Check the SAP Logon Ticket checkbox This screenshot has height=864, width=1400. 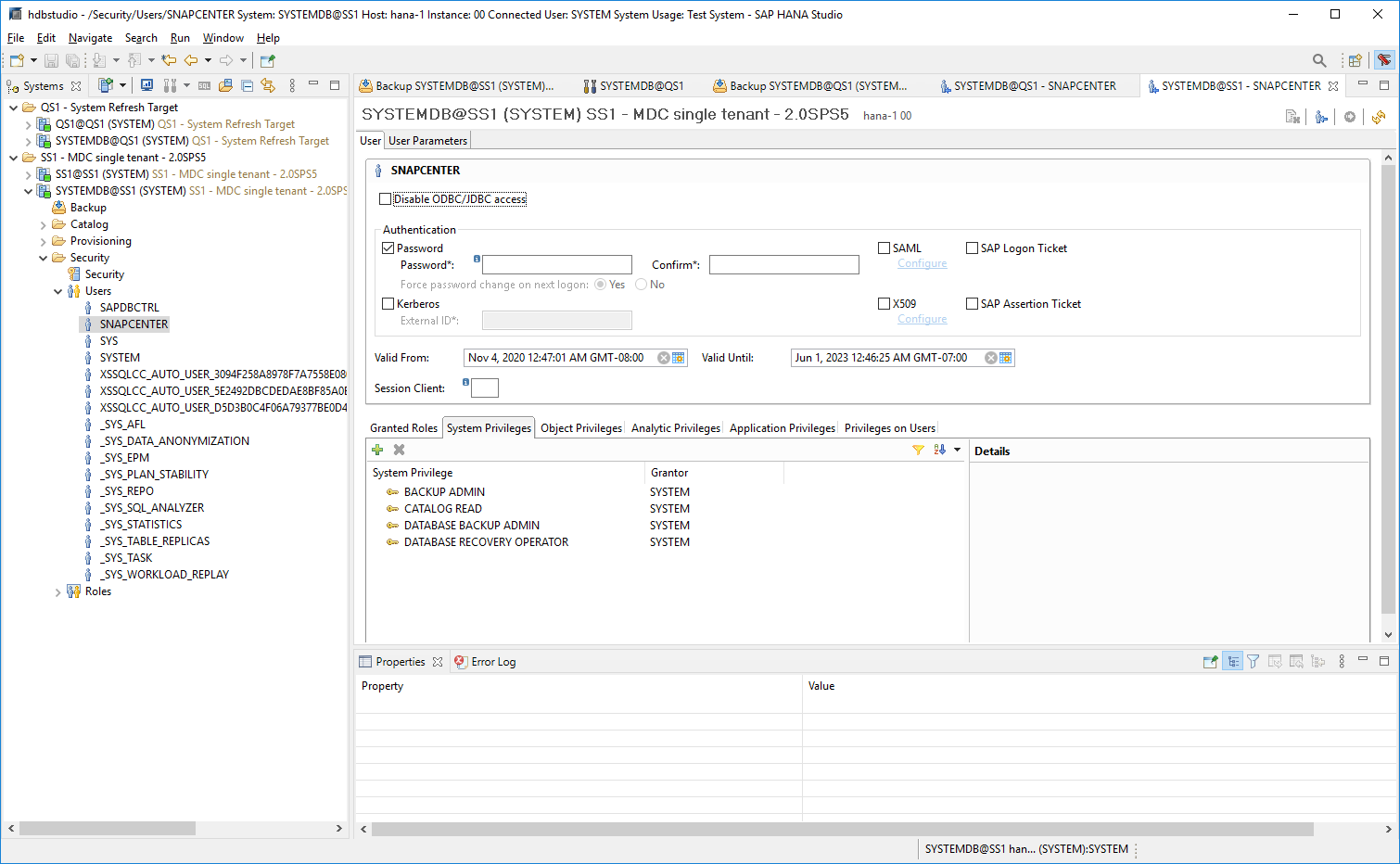[972, 248]
